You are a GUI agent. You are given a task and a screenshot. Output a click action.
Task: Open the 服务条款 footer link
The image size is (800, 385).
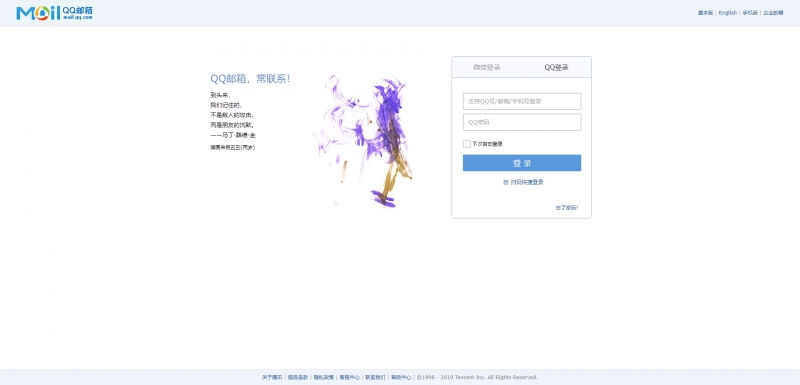(x=298, y=377)
